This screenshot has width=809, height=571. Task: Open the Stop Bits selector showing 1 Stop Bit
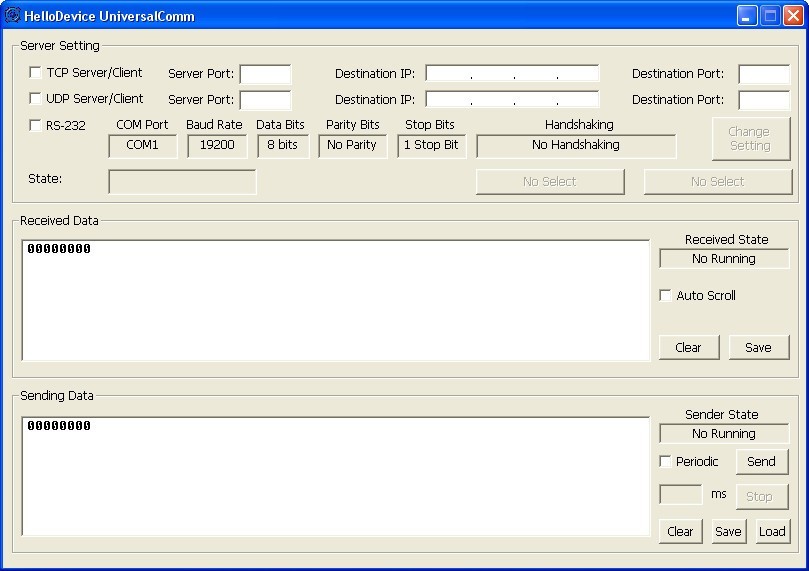(431, 145)
